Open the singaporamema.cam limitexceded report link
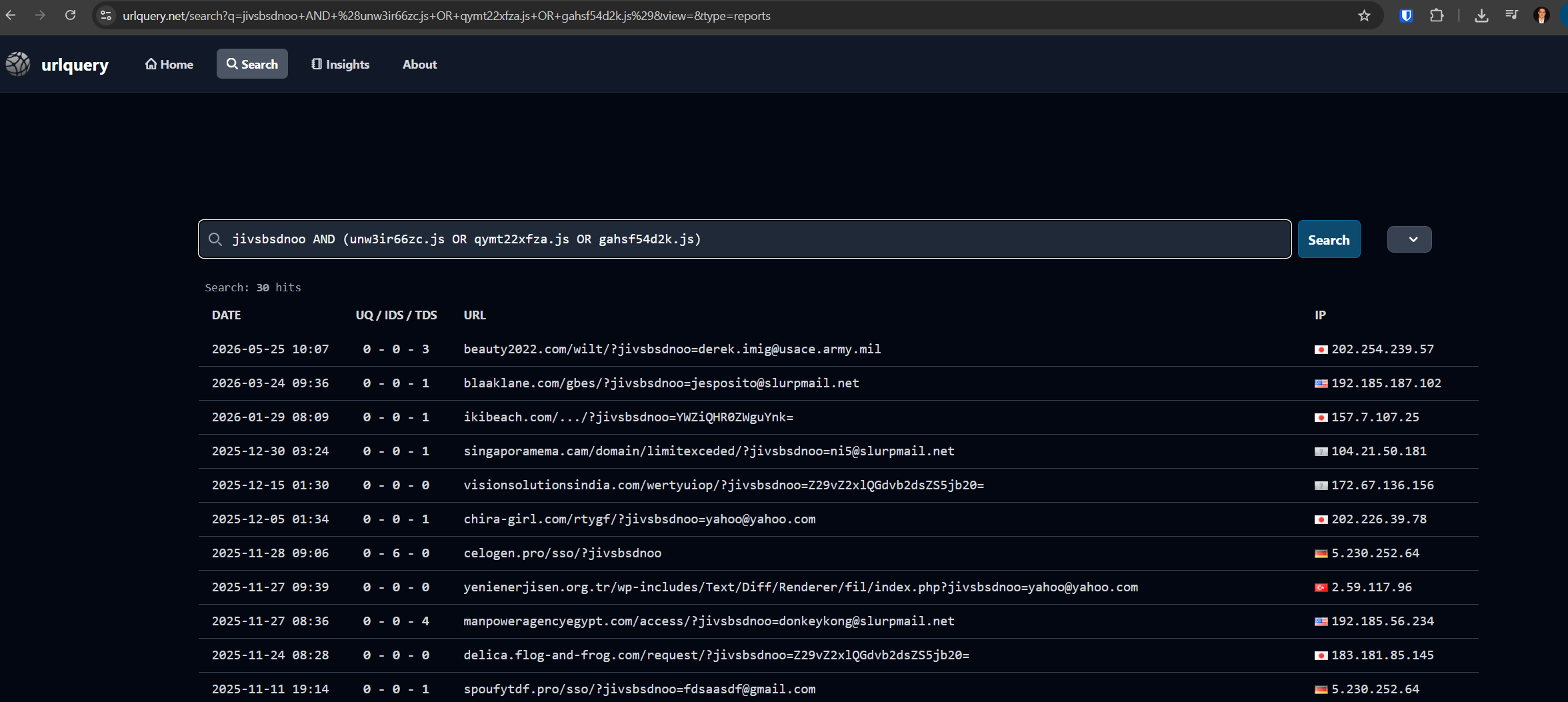This screenshot has width=1568, height=702. coord(709,451)
